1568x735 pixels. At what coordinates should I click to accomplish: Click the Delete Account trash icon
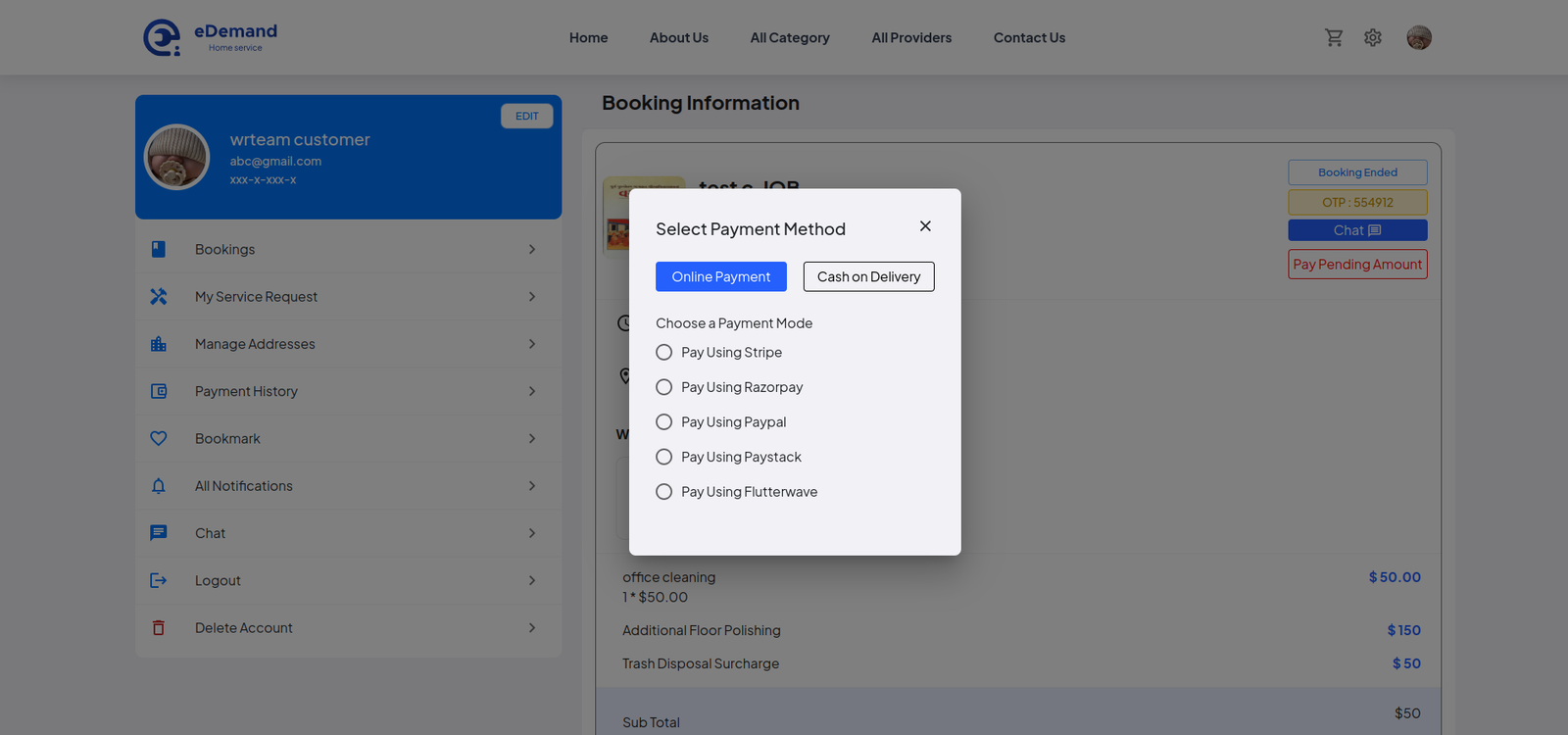(x=159, y=628)
